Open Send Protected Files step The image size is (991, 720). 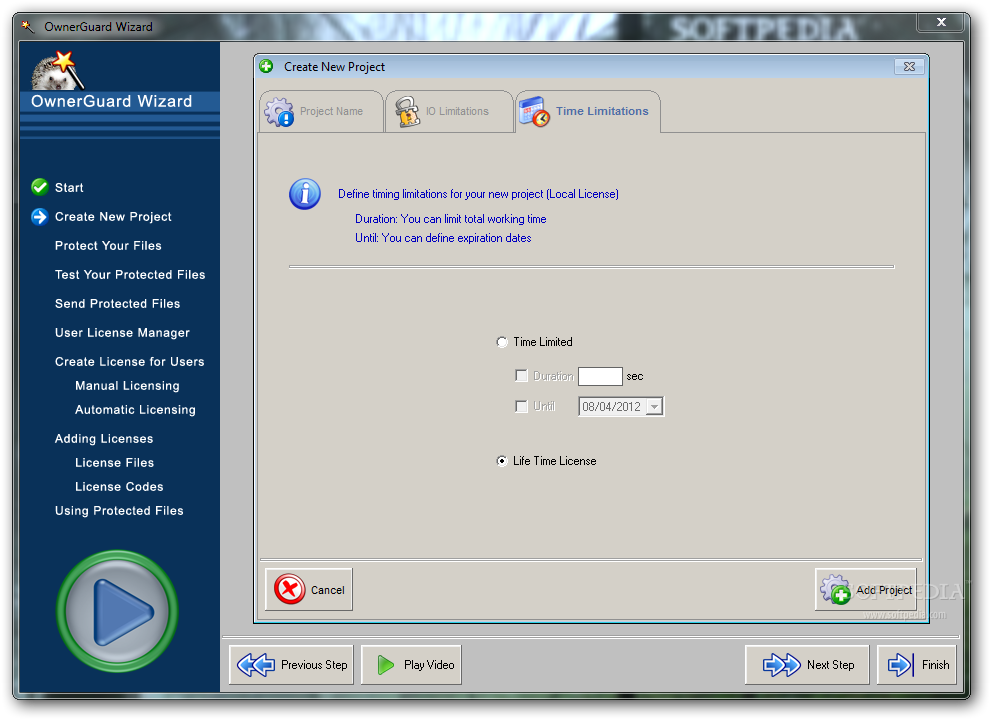pos(118,304)
